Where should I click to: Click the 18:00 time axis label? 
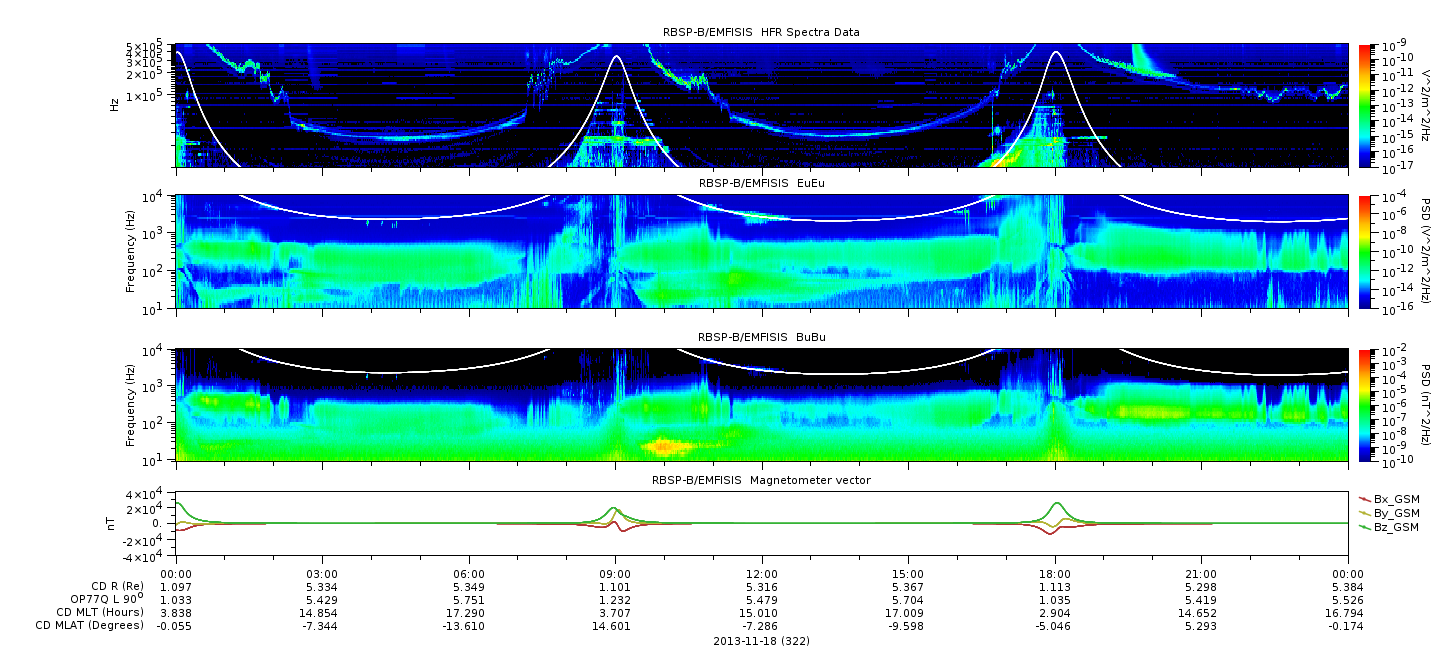1055,574
